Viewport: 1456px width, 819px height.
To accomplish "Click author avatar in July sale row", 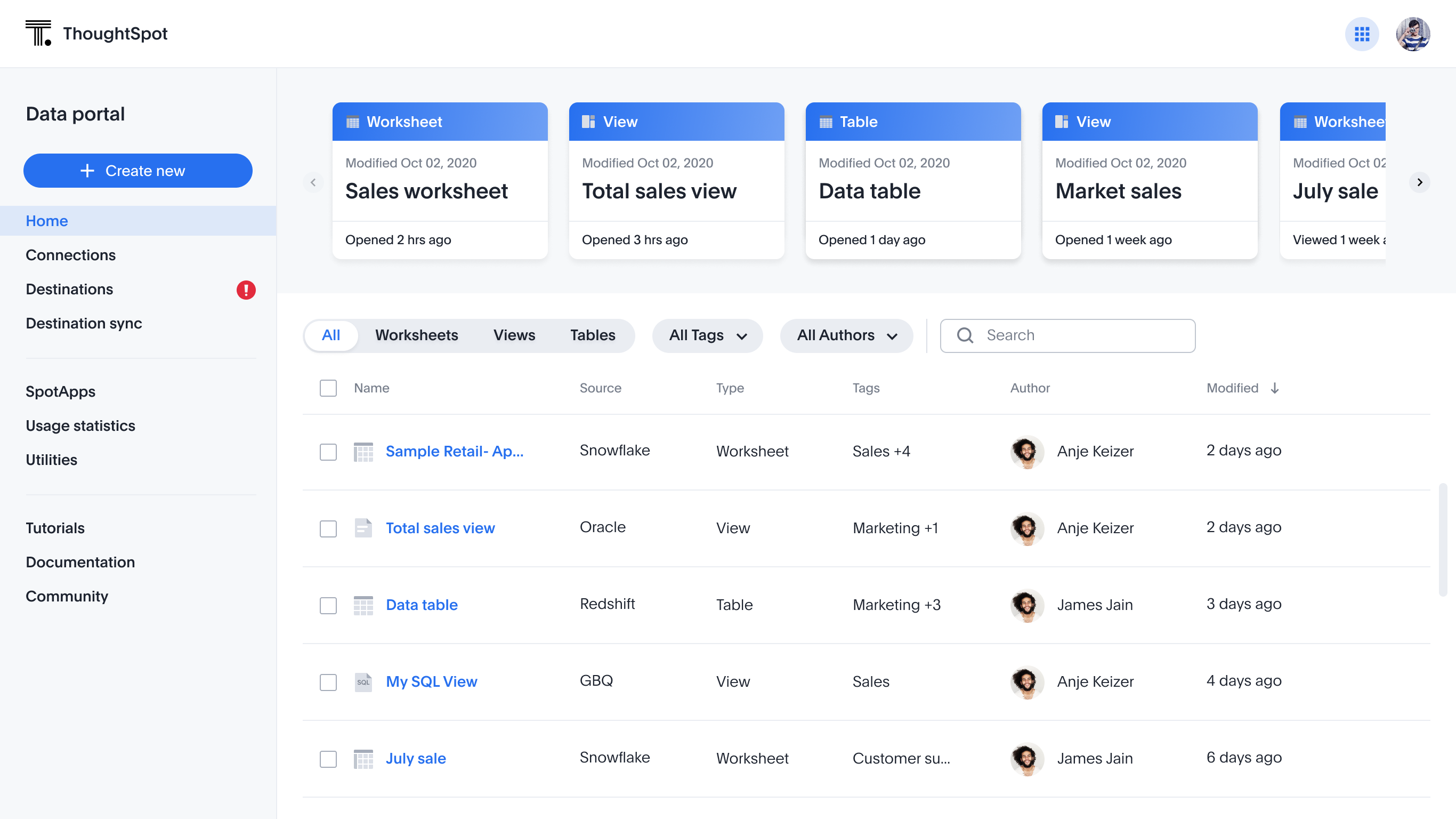I will 1027,759.
